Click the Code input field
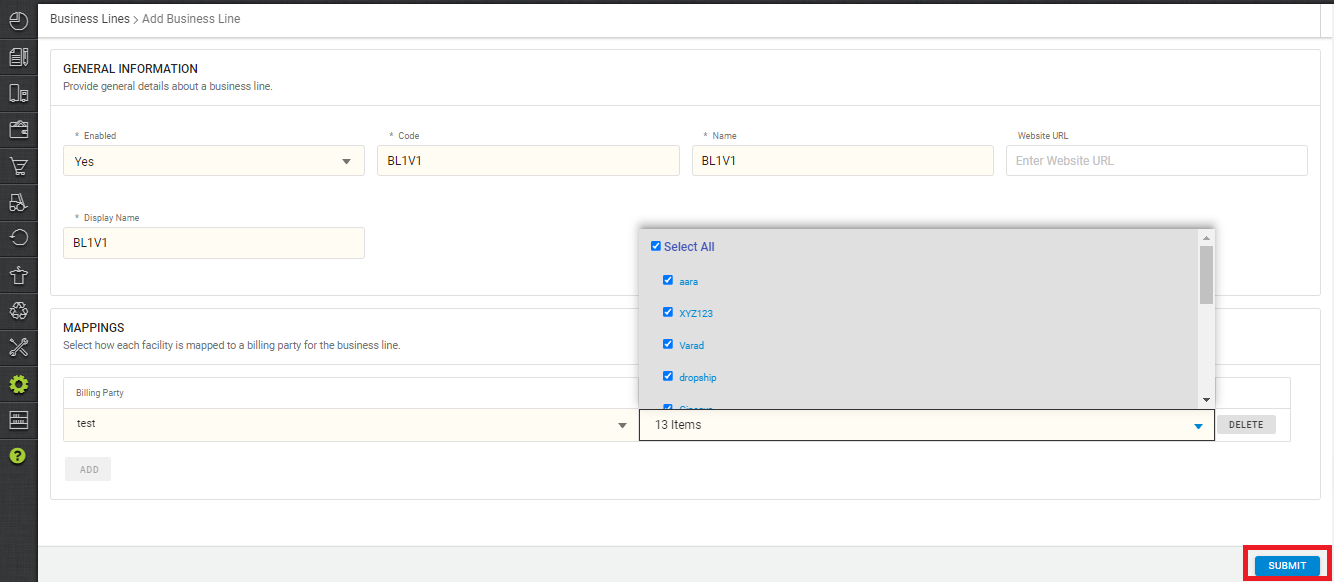The width and height of the screenshot is (1334, 582). coord(528,161)
